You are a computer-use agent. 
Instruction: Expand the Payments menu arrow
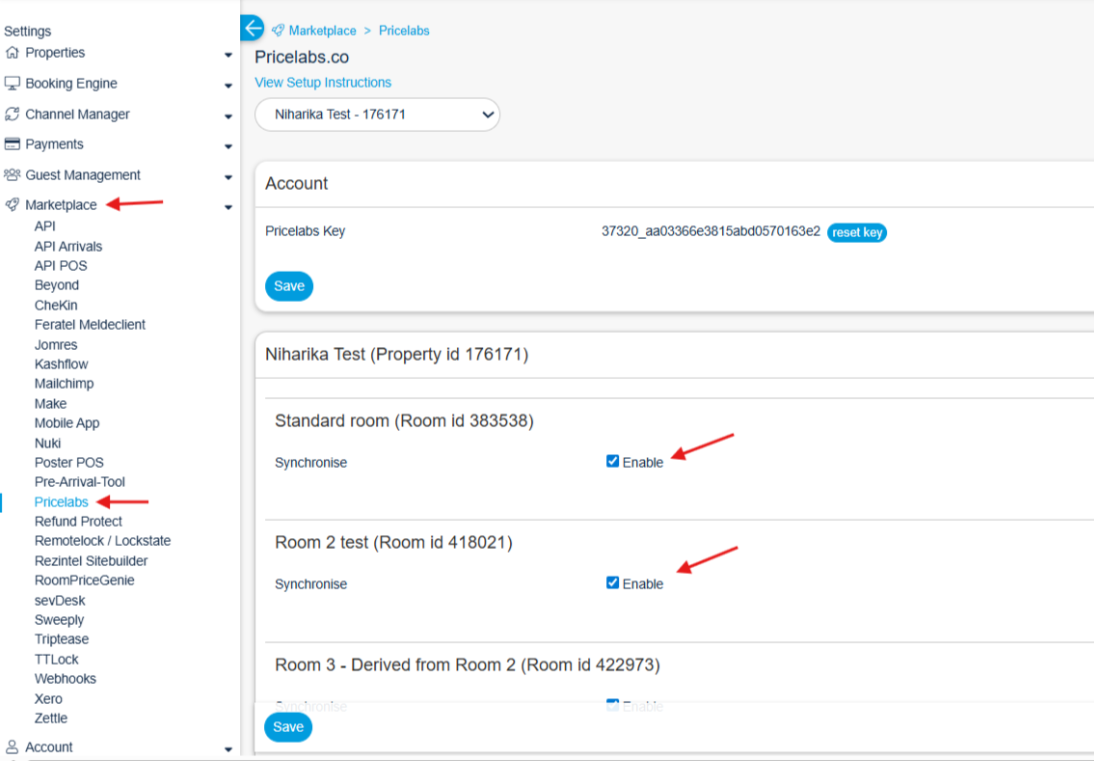click(228, 147)
